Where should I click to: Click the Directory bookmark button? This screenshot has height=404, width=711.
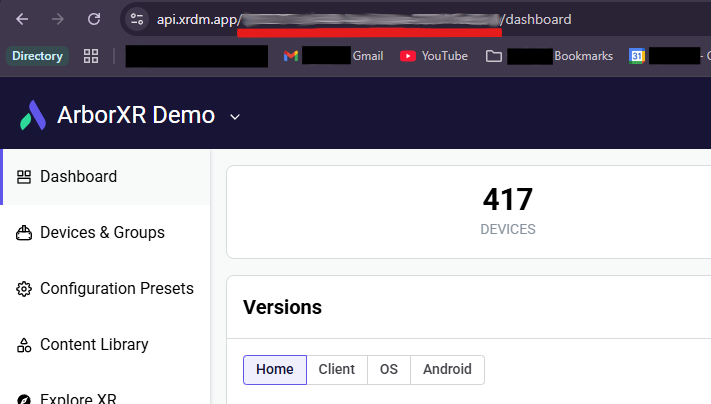(x=37, y=56)
